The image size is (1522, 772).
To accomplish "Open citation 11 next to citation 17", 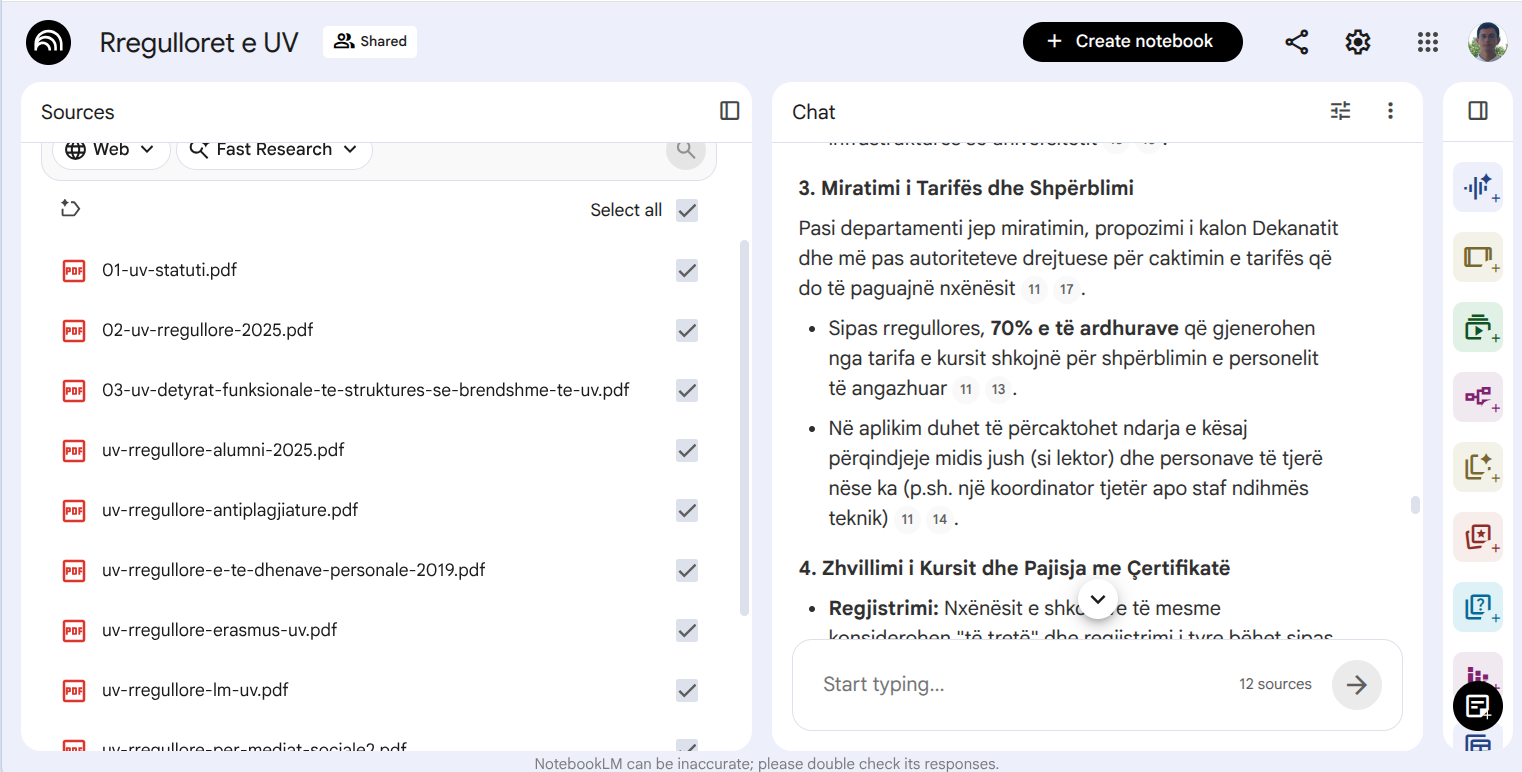I will click(1034, 290).
